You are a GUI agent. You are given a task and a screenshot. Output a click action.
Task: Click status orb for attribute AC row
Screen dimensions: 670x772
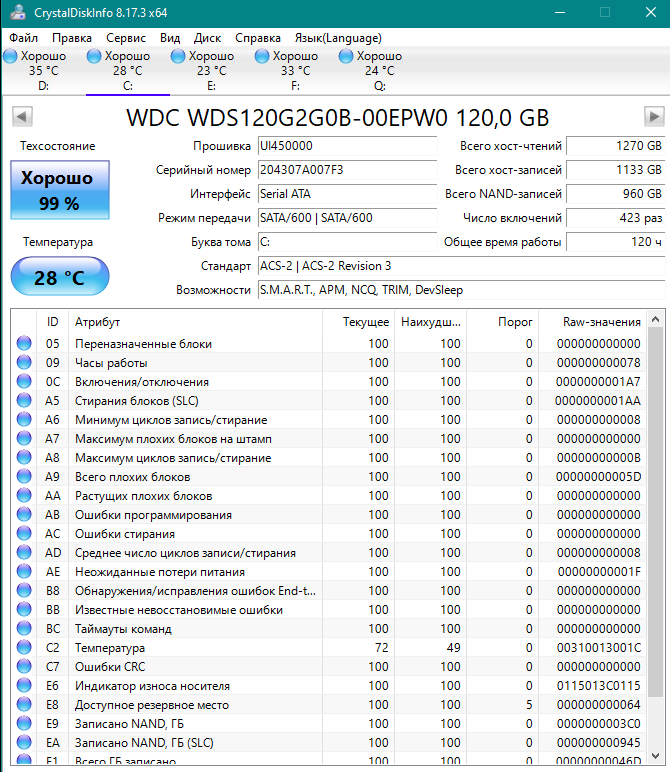tap(24, 533)
